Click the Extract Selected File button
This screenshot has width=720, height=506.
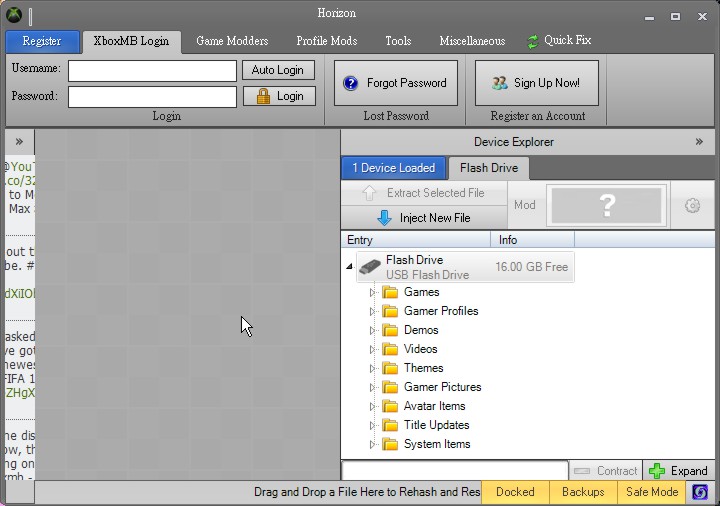click(x=425, y=193)
